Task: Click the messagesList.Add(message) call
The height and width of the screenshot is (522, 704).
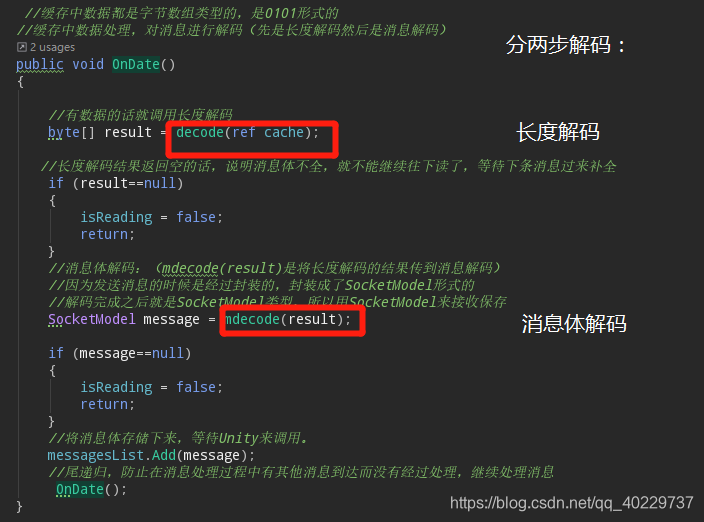Action: point(151,455)
